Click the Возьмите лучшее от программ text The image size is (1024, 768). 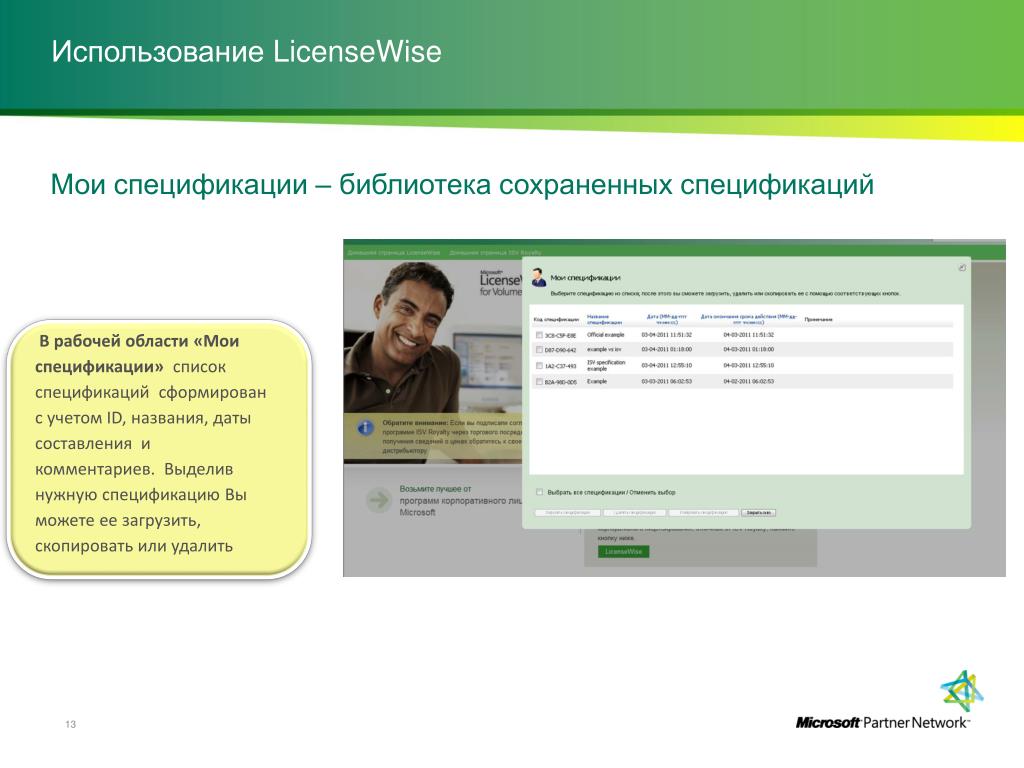coord(460,500)
